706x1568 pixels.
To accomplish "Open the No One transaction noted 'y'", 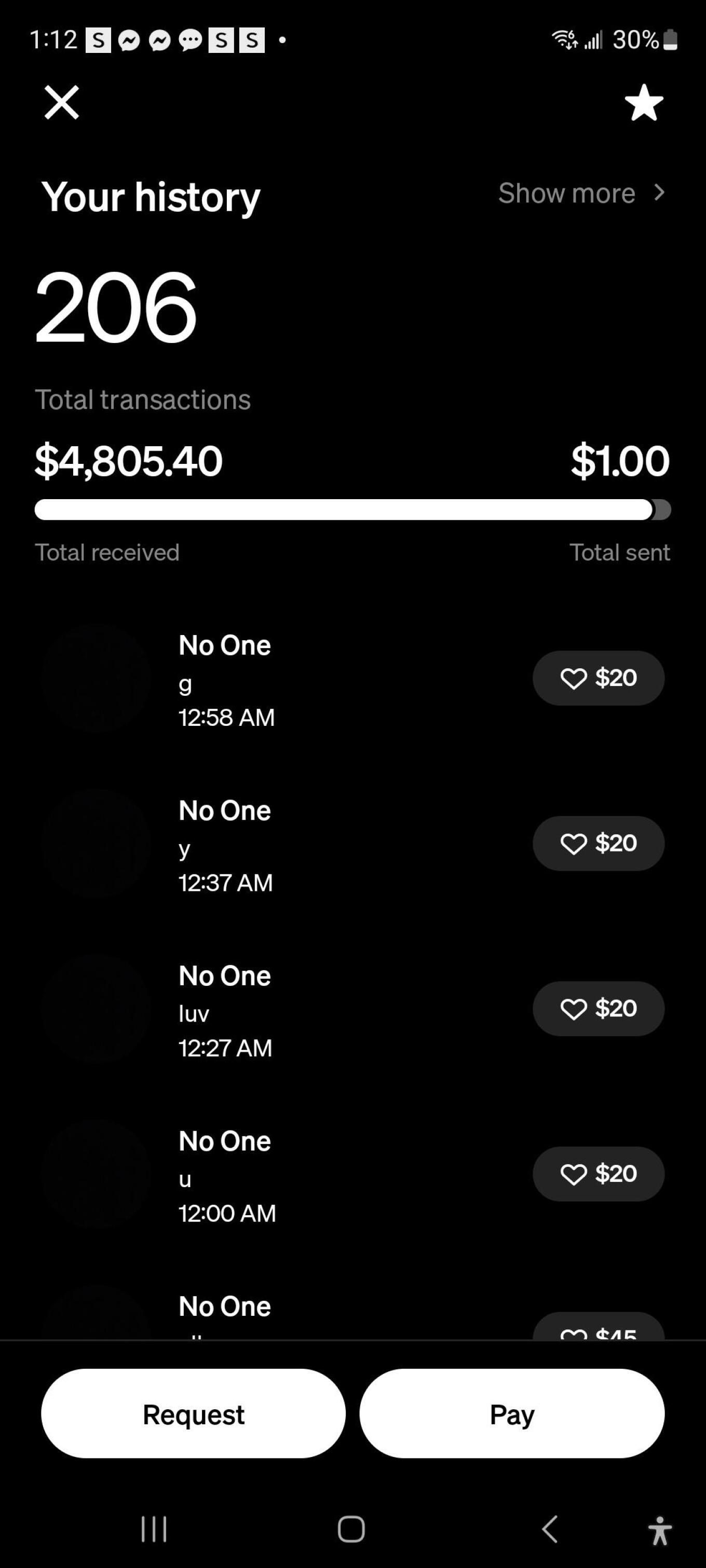I will (225, 845).
